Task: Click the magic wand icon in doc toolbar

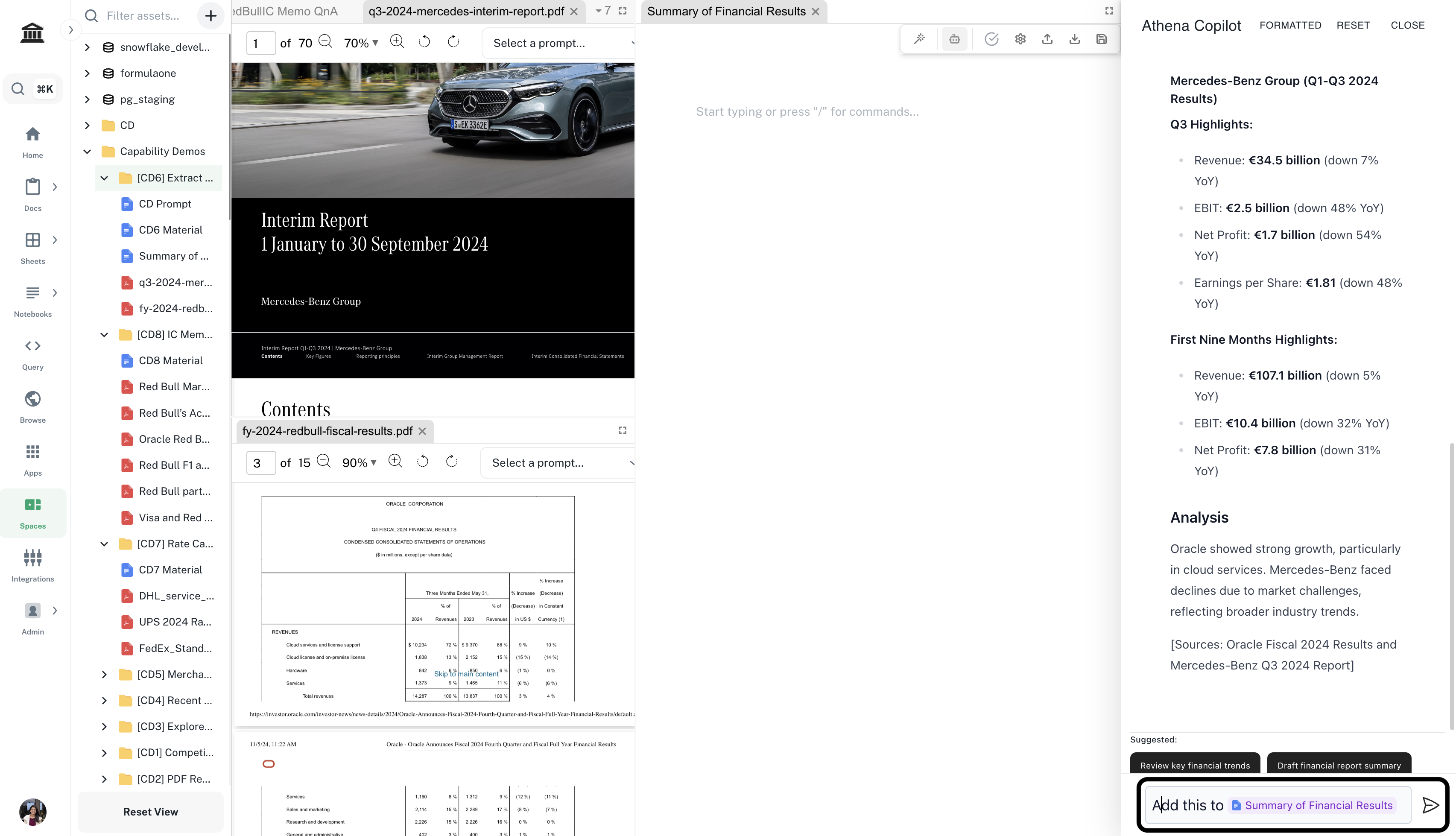Action: [x=919, y=39]
